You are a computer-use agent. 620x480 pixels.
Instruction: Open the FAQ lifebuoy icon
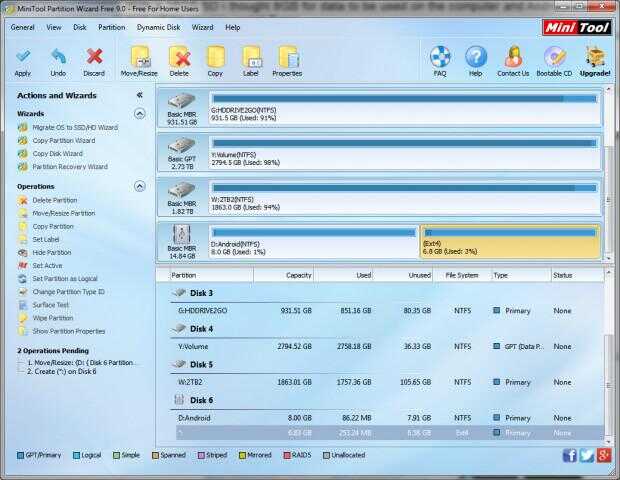pos(440,61)
